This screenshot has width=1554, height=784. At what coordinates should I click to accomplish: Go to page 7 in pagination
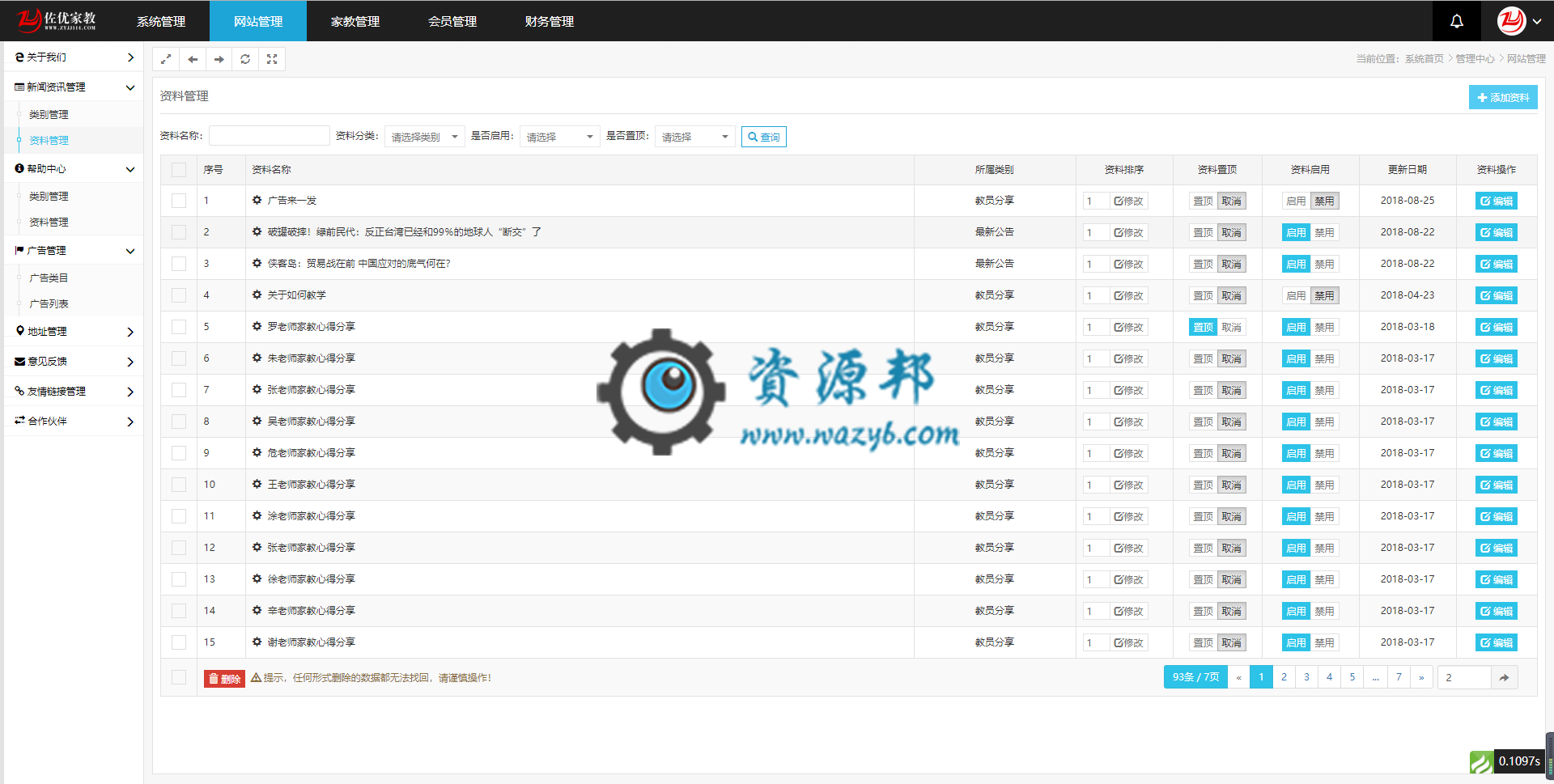[1399, 677]
